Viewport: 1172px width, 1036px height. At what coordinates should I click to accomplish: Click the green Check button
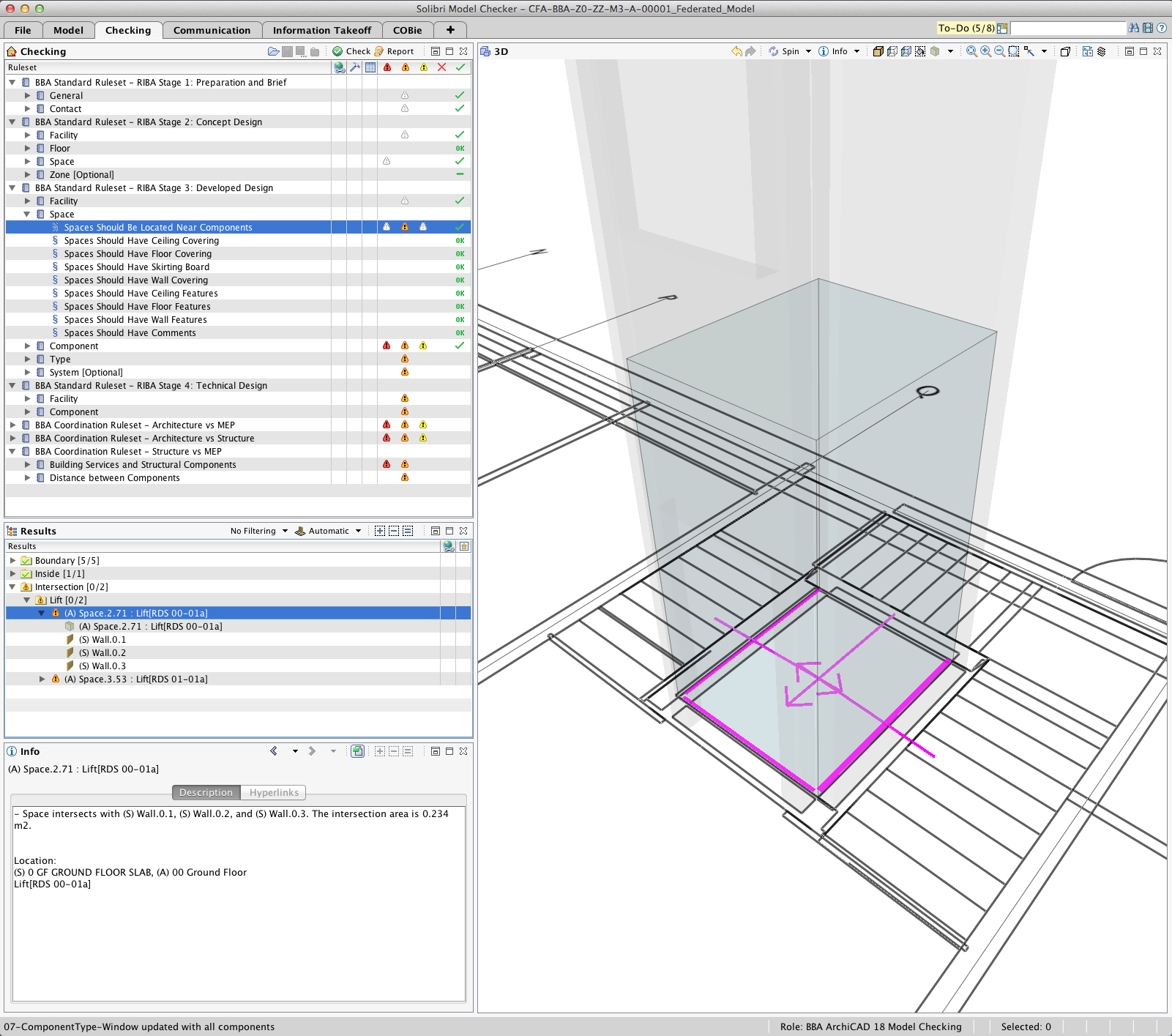point(351,51)
